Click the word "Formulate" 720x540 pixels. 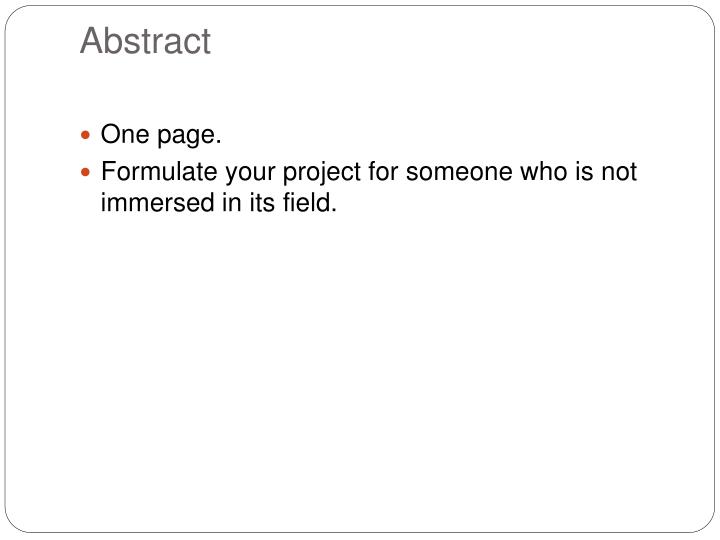159,171
